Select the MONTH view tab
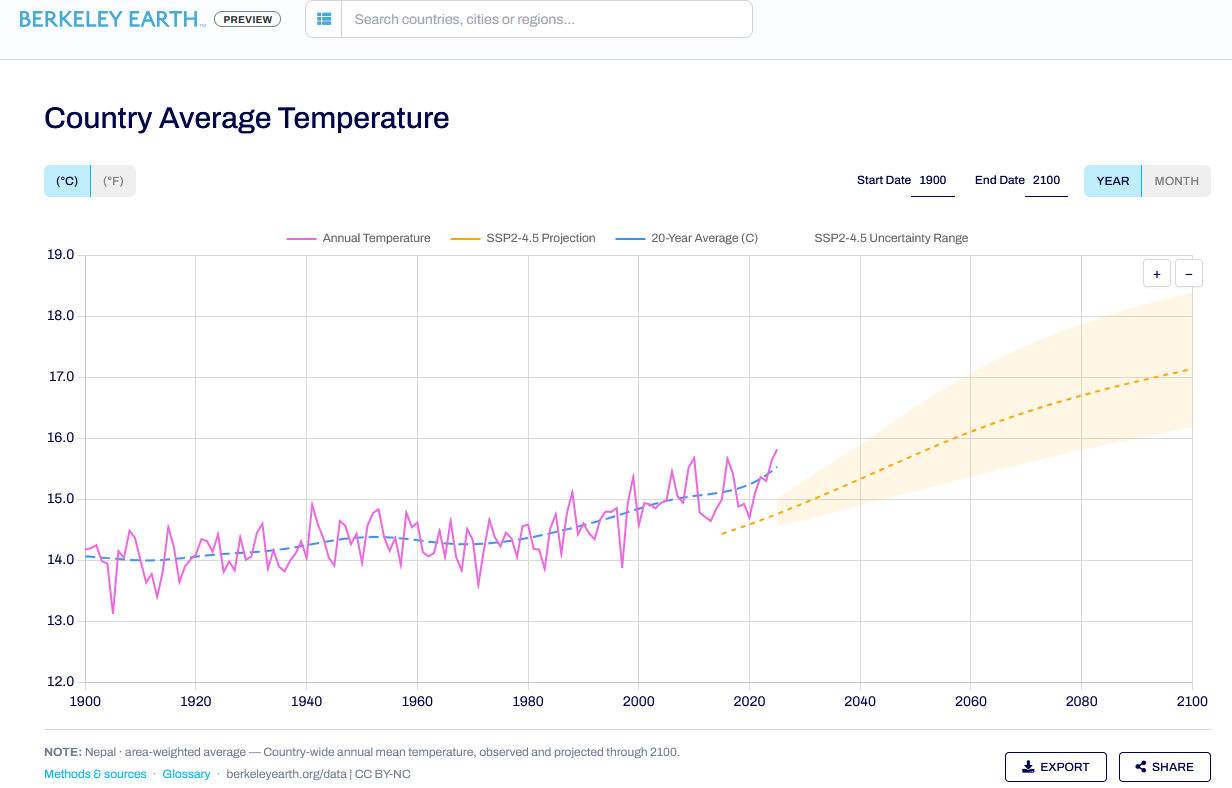The height and width of the screenshot is (788, 1232). pyautogui.click(x=1177, y=181)
